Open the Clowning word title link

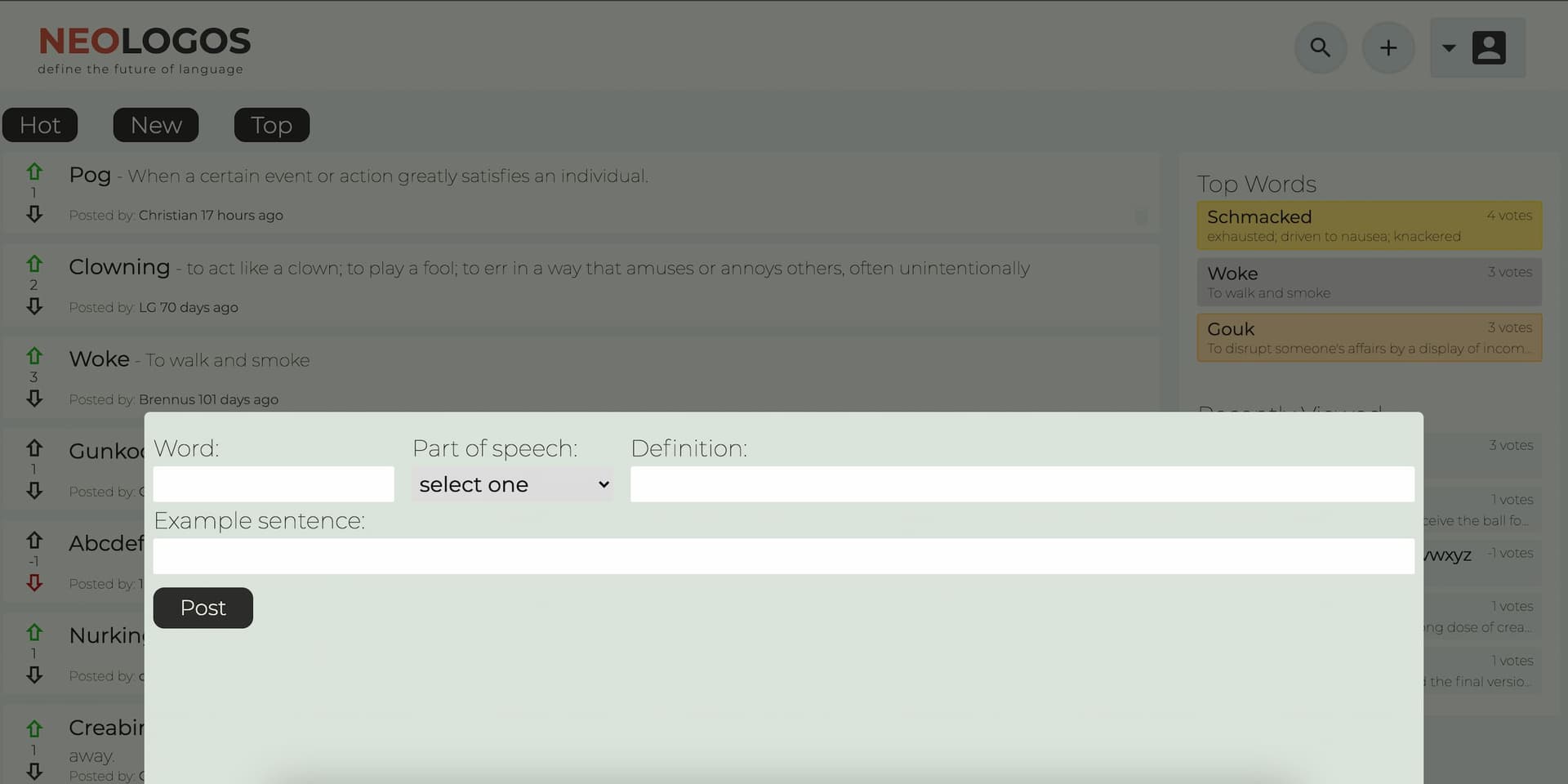click(119, 267)
